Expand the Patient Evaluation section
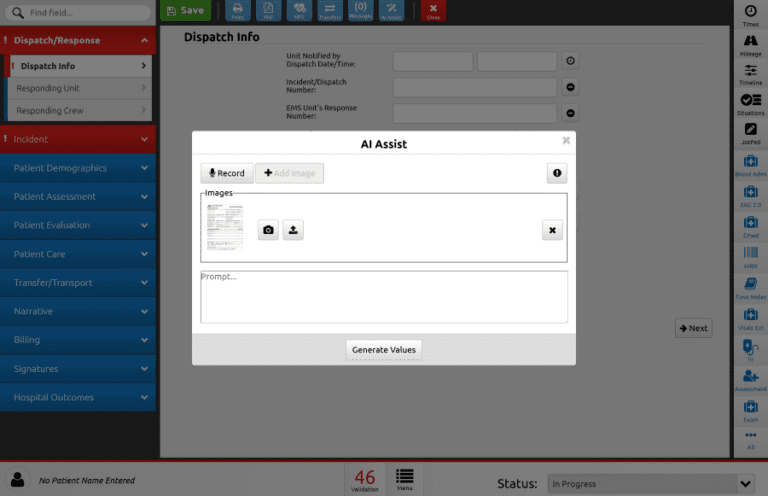Viewport: 768px width, 496px height. [78, 225]
